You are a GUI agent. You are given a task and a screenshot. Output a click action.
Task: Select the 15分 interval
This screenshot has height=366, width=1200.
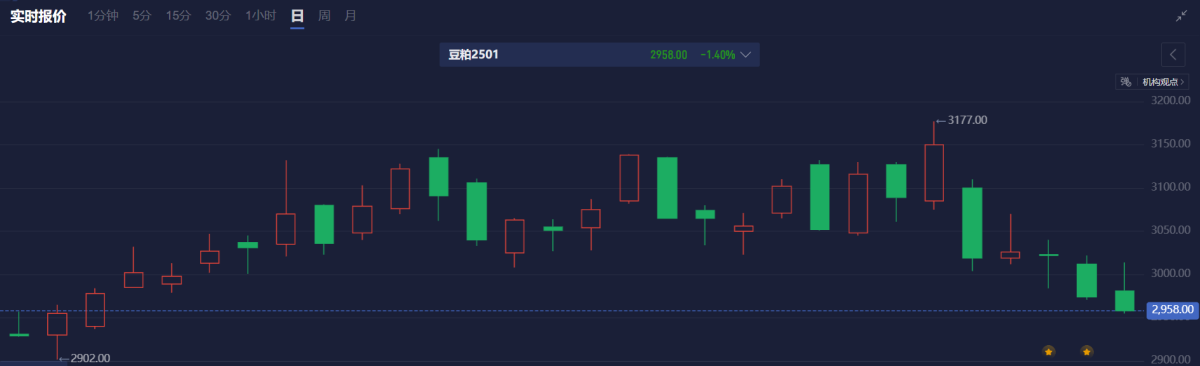coord(179,16)
